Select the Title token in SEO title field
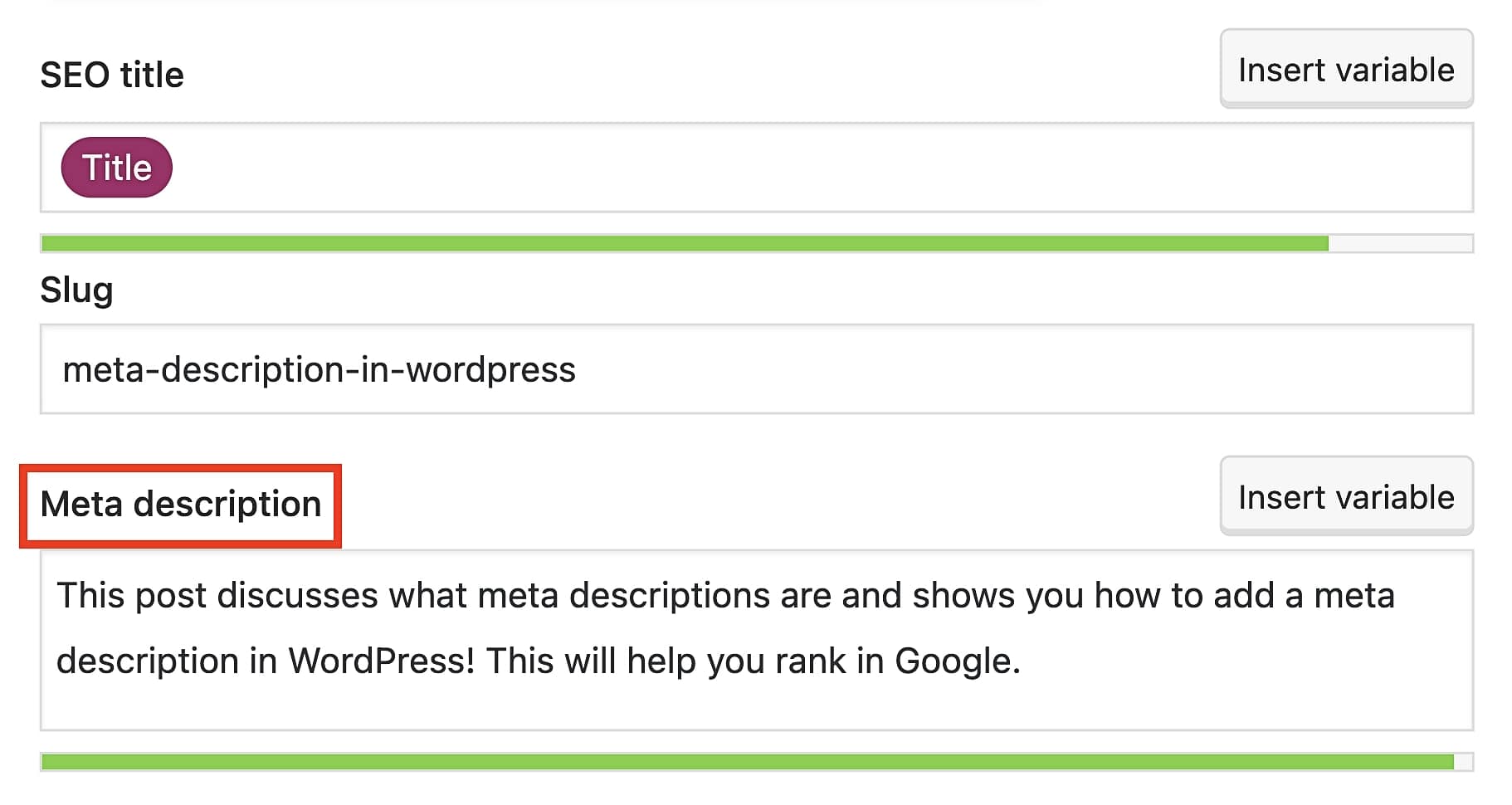The image size is (1512, 805). (116, 167)
